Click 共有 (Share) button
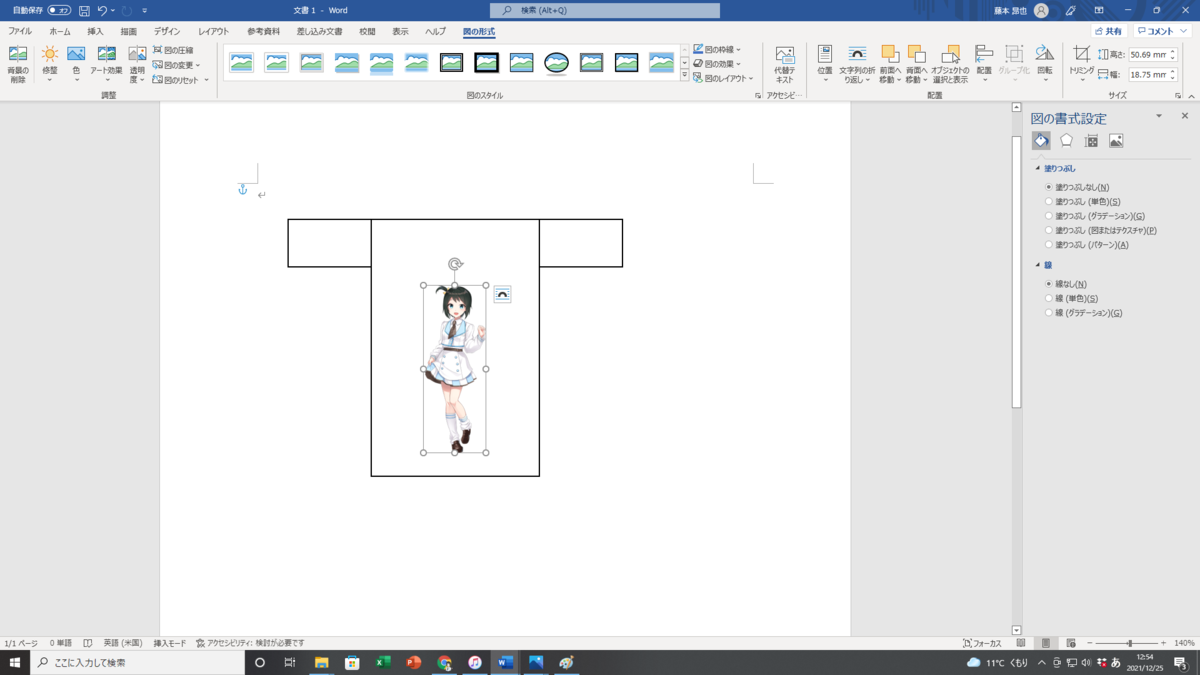 point(1108,31)
